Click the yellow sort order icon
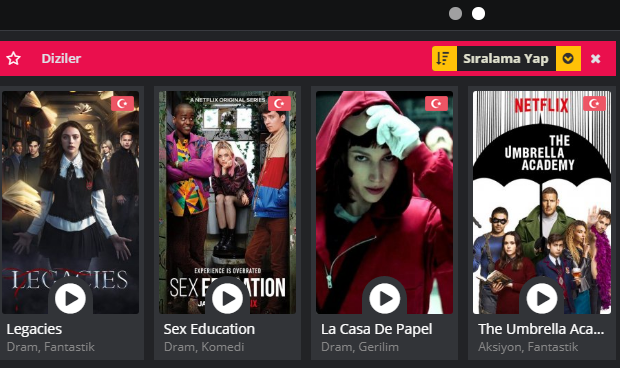This screenshot has height=368, width=620. (x=444, y=59)
